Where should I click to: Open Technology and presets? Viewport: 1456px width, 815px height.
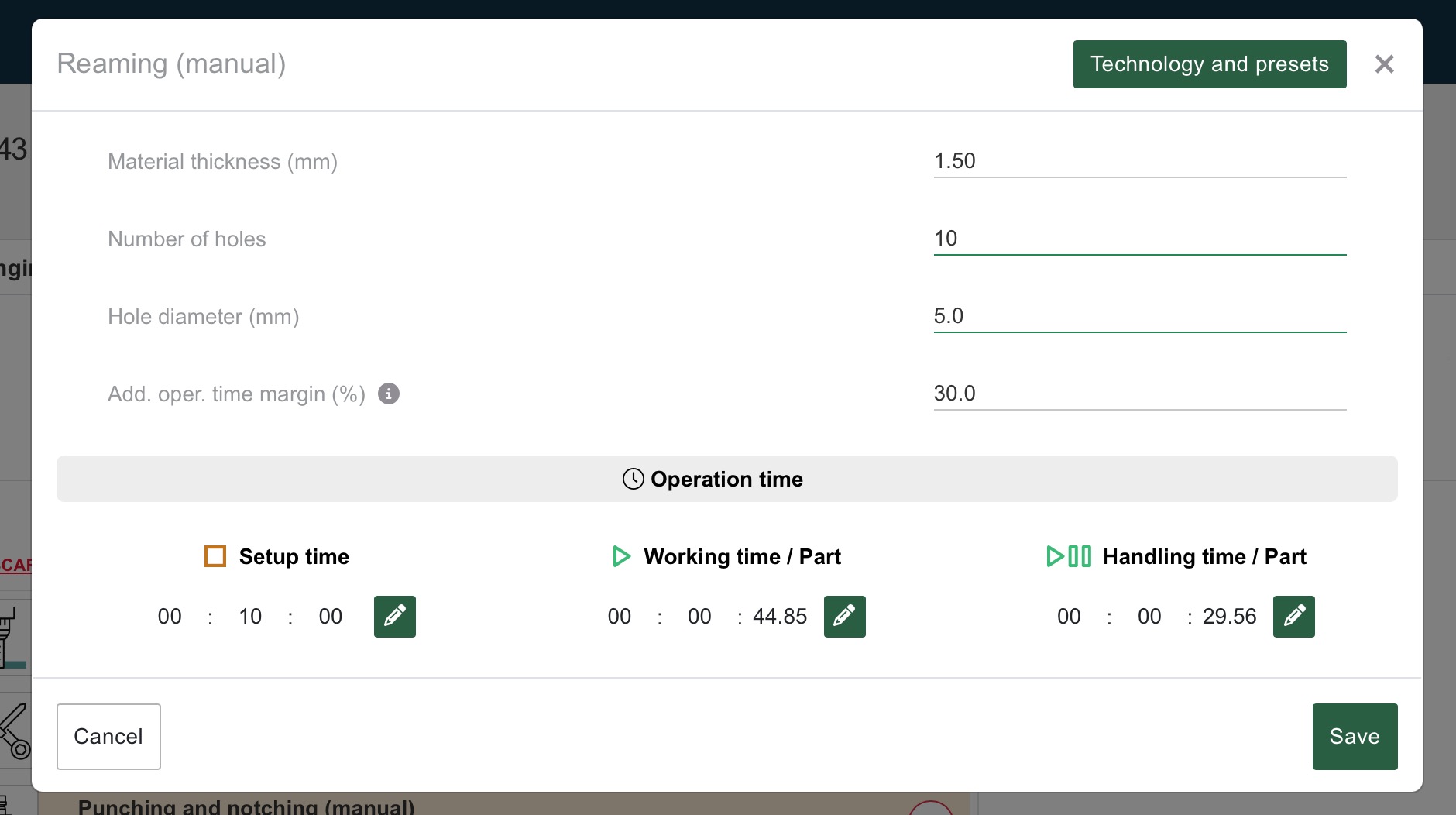coord(1209,64)
